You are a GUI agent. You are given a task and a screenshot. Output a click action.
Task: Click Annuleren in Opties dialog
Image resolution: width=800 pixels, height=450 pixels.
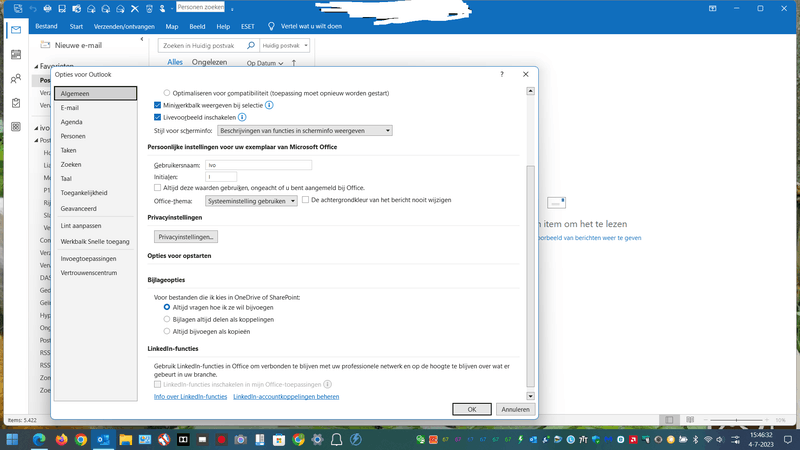(515, 409)
